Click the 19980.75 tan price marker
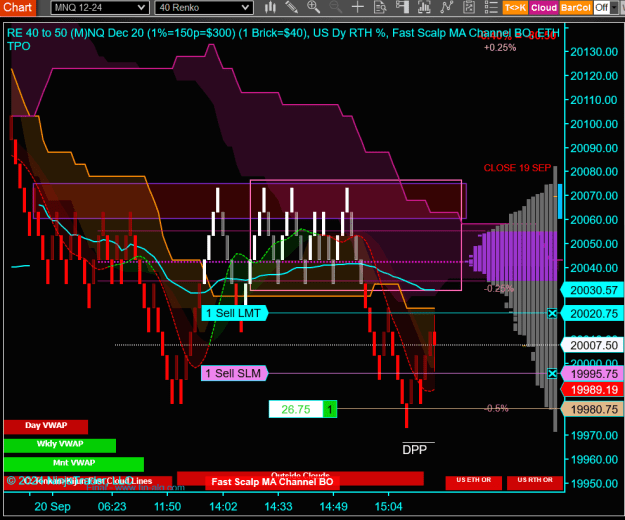The image size is (625, 520). (x=593, y=409)
